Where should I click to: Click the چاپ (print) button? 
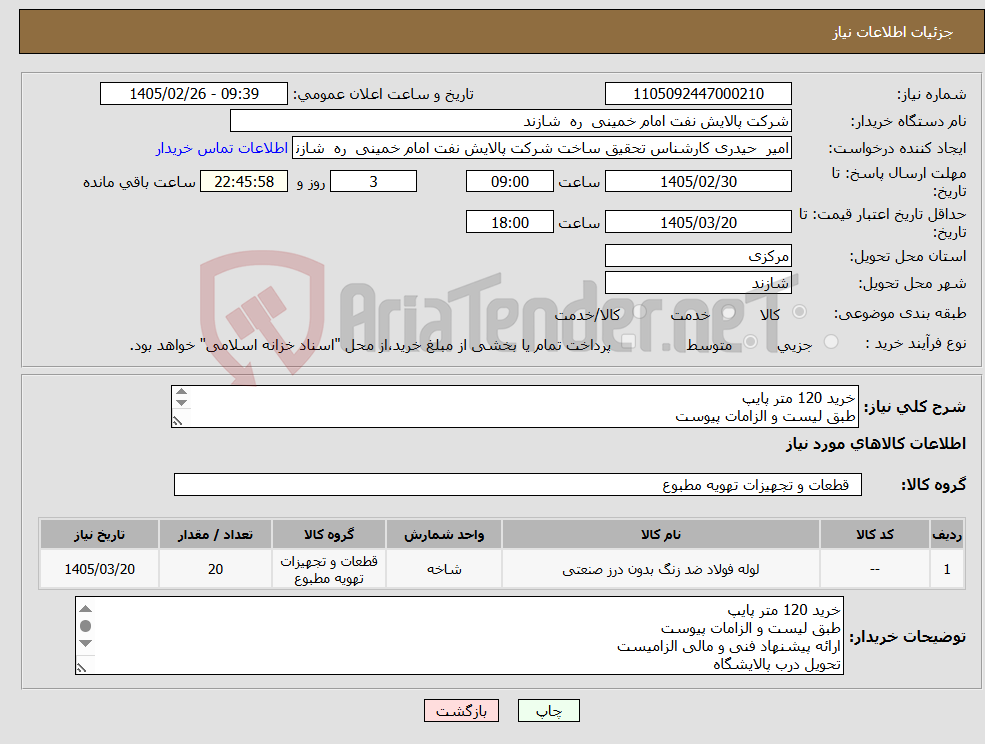[x=548, y=711]
